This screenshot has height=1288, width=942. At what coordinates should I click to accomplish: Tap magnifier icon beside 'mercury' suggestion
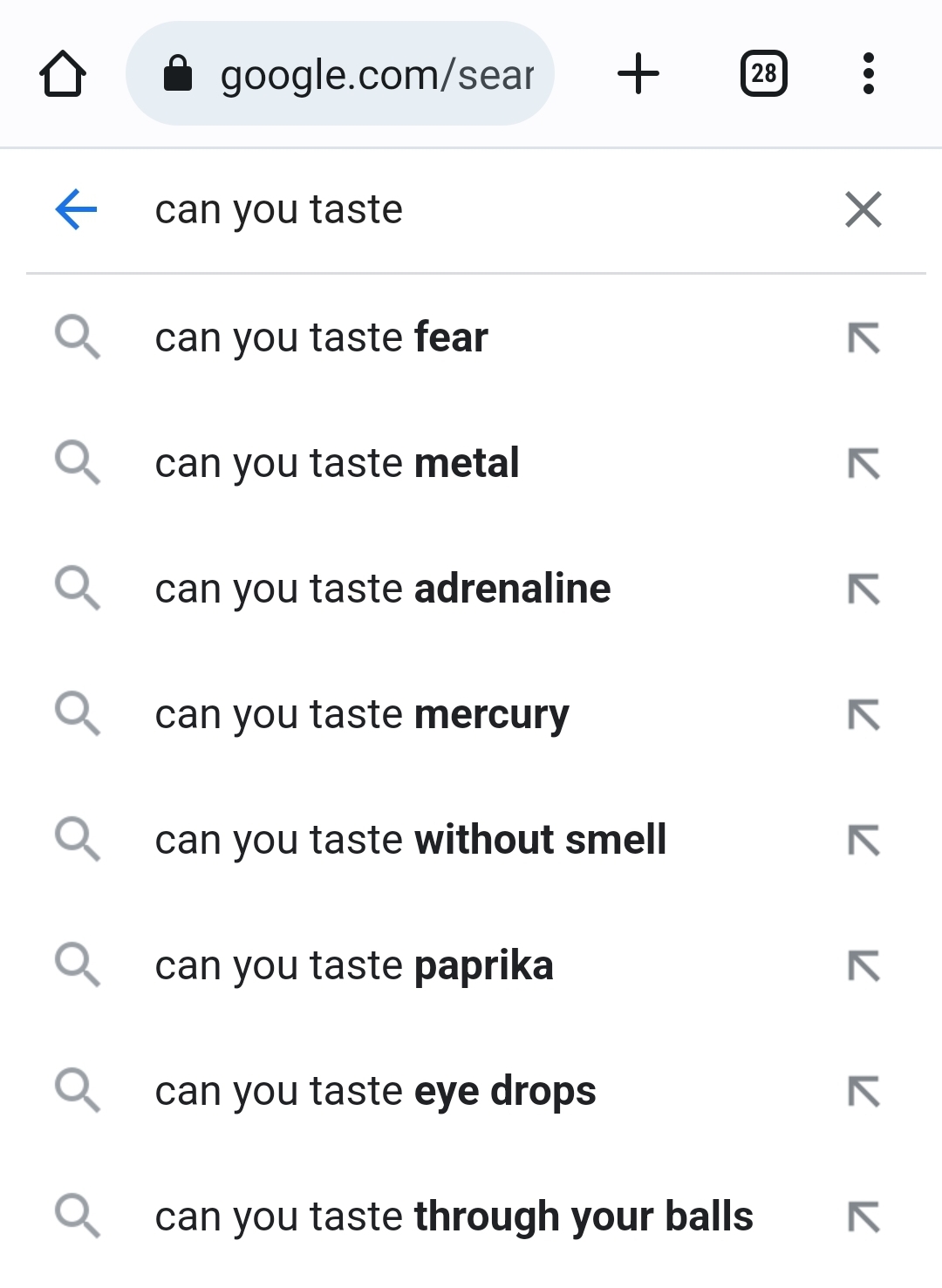[x=78, y=714]
